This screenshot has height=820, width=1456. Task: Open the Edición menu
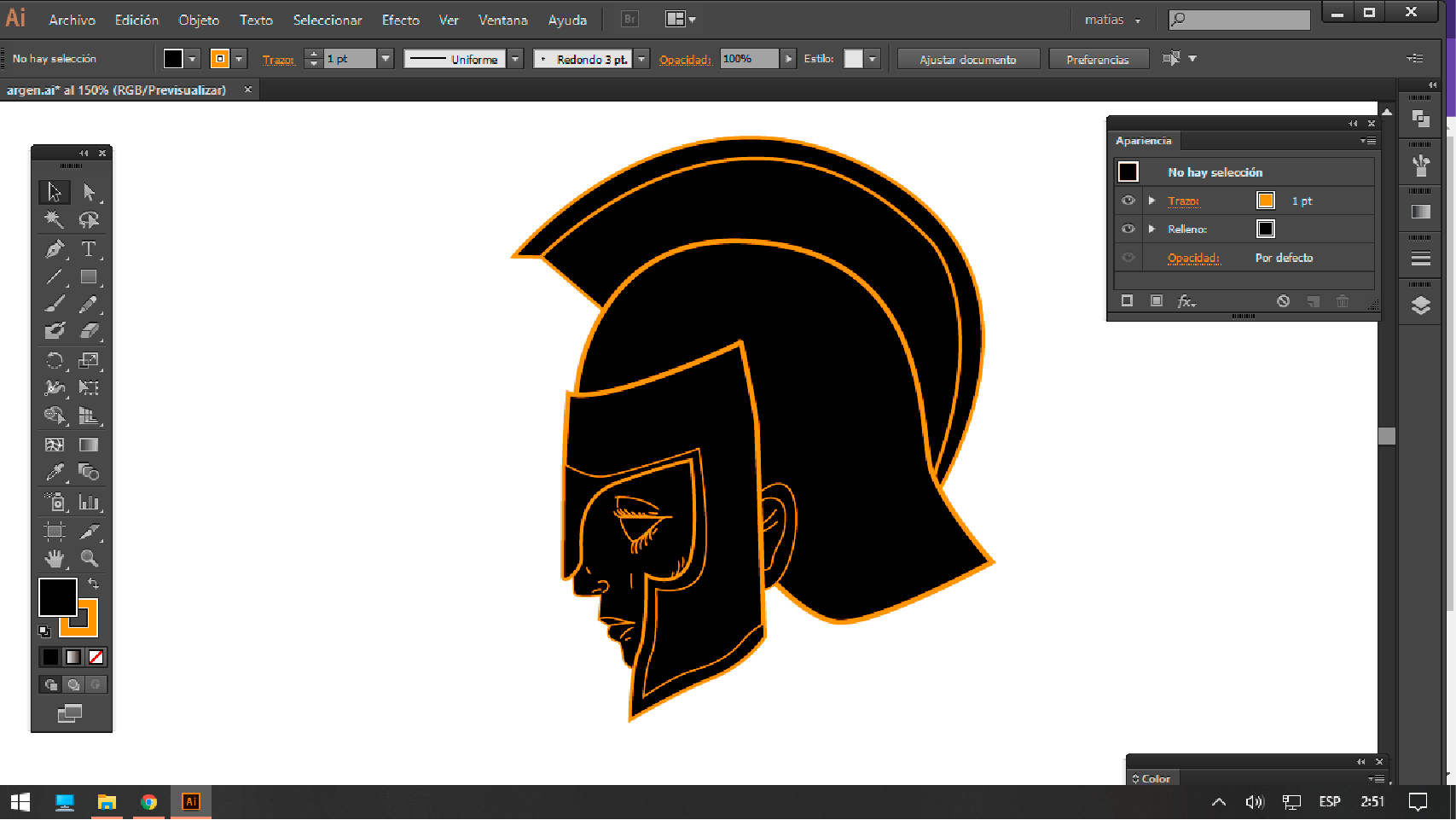(x=136, y=20)
